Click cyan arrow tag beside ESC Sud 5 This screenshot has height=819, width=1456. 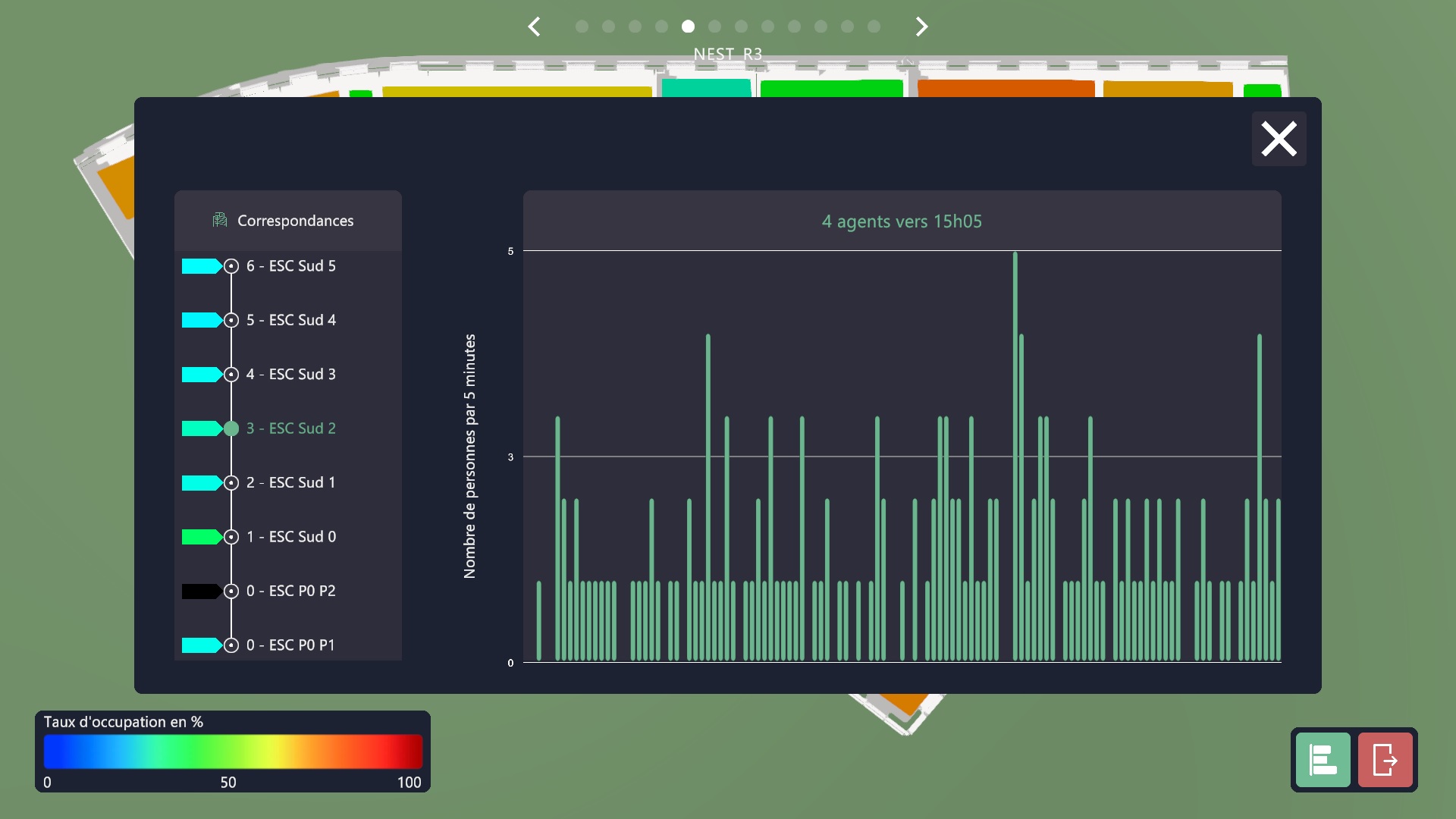(x=200, y=266)
